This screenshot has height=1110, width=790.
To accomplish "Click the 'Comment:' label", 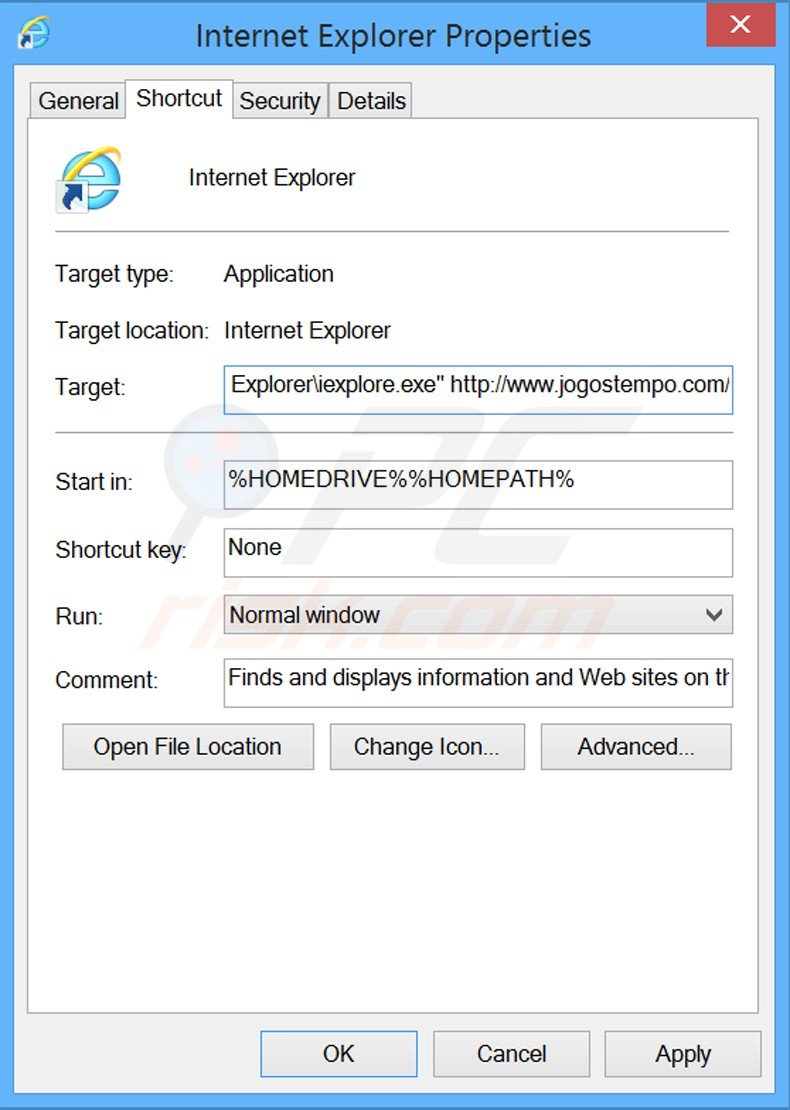I will 106,680.
